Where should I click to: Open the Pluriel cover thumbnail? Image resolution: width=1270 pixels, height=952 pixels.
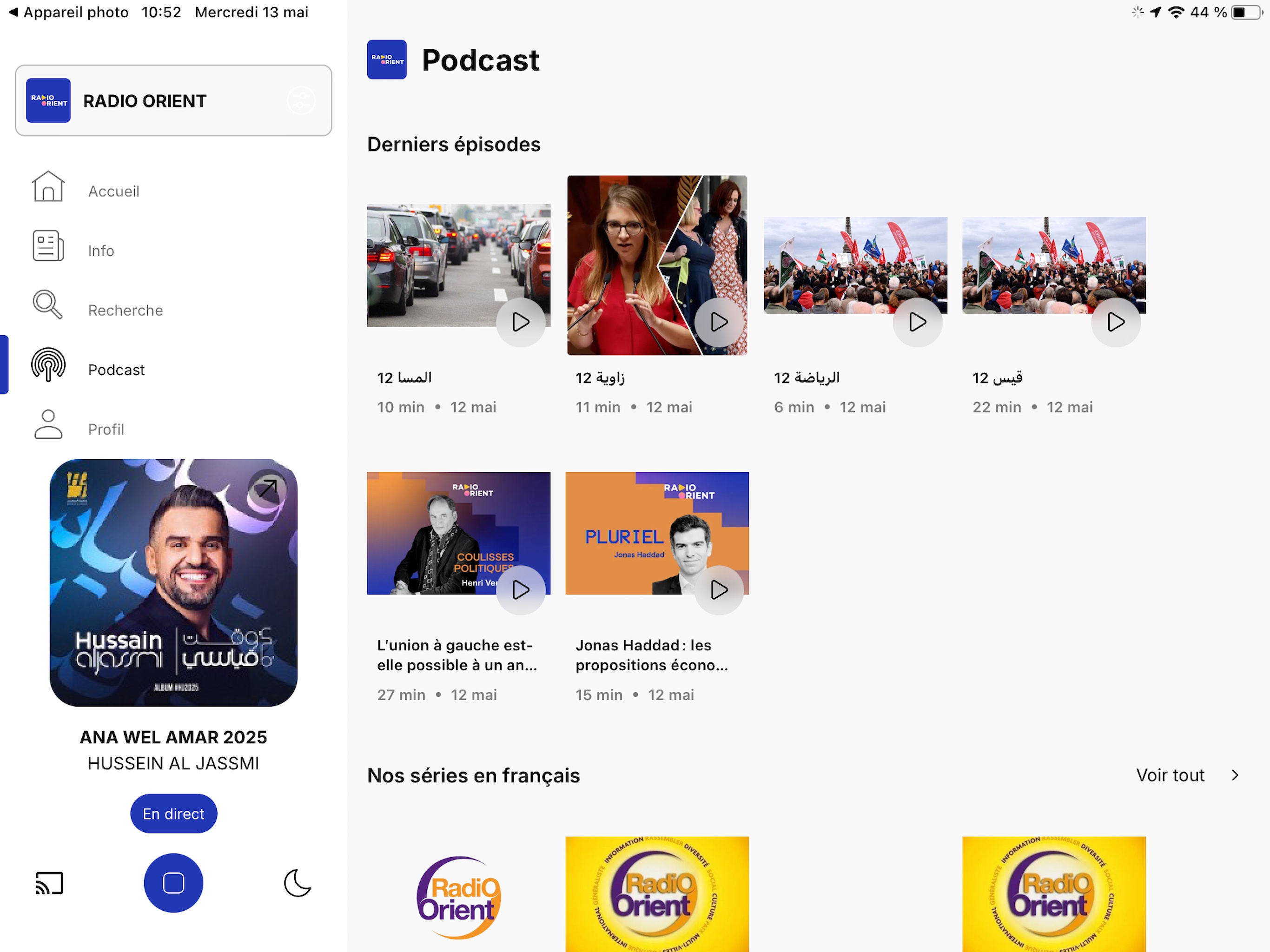657,534
